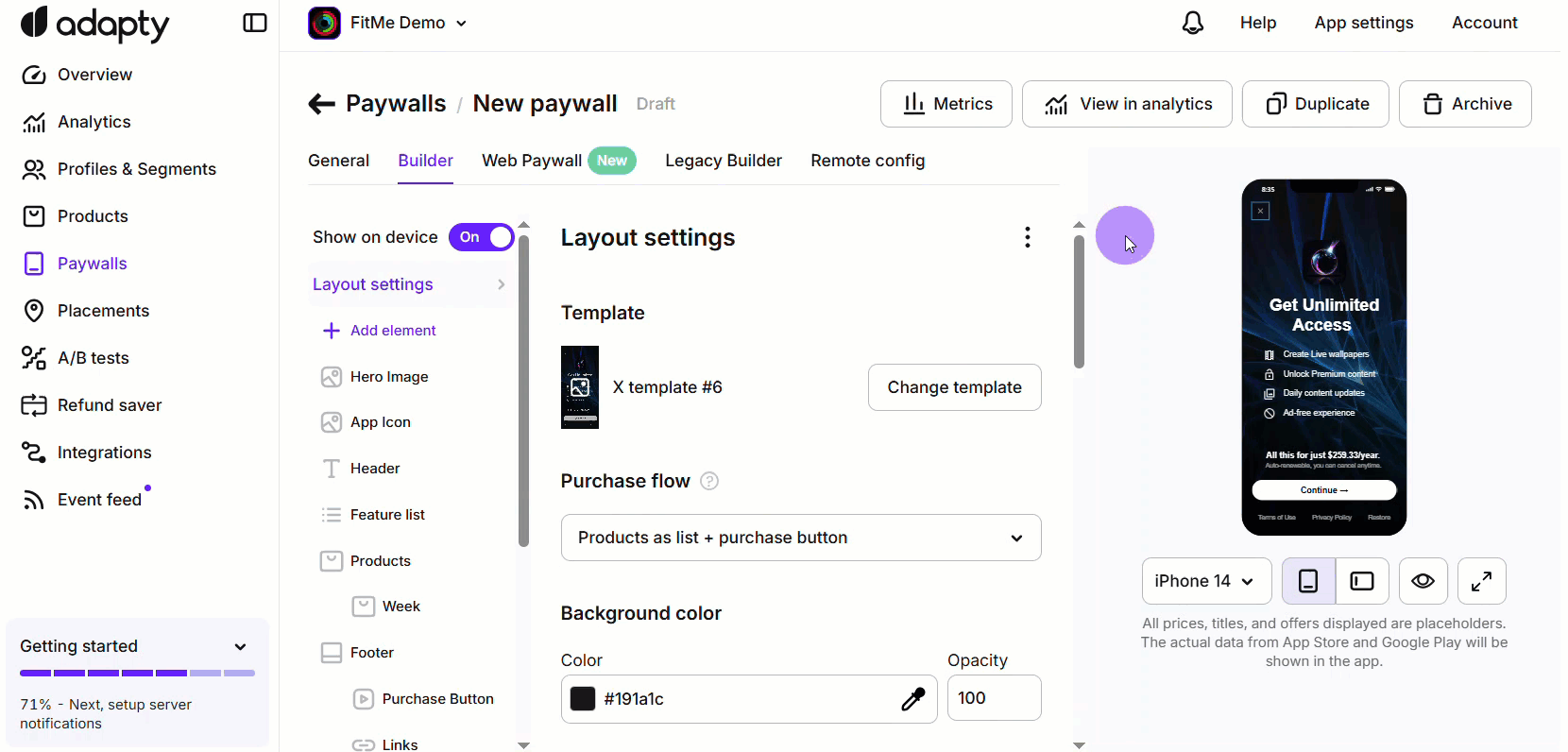
Task: Toggle Show on device switch
Action: (482, 237)
